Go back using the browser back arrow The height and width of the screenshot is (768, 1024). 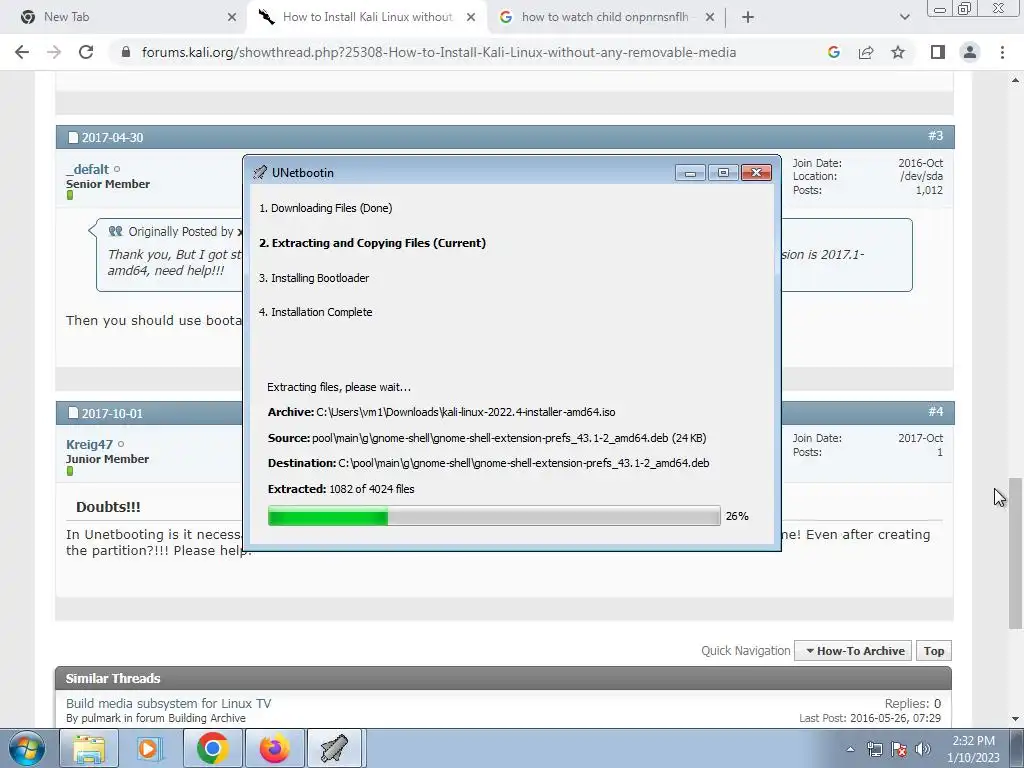[22, 52]
